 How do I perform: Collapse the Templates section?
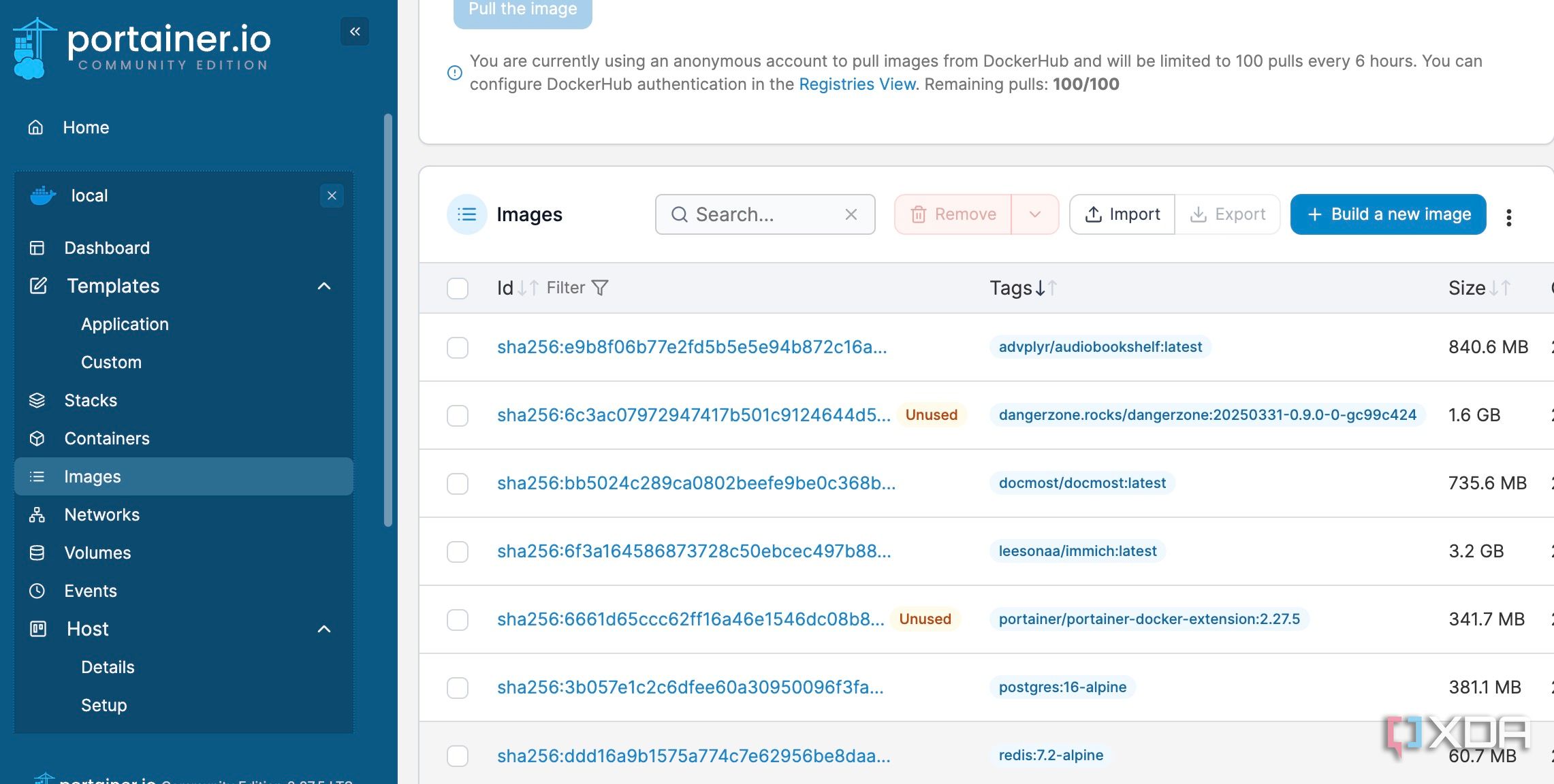click(x=325, y=286)
